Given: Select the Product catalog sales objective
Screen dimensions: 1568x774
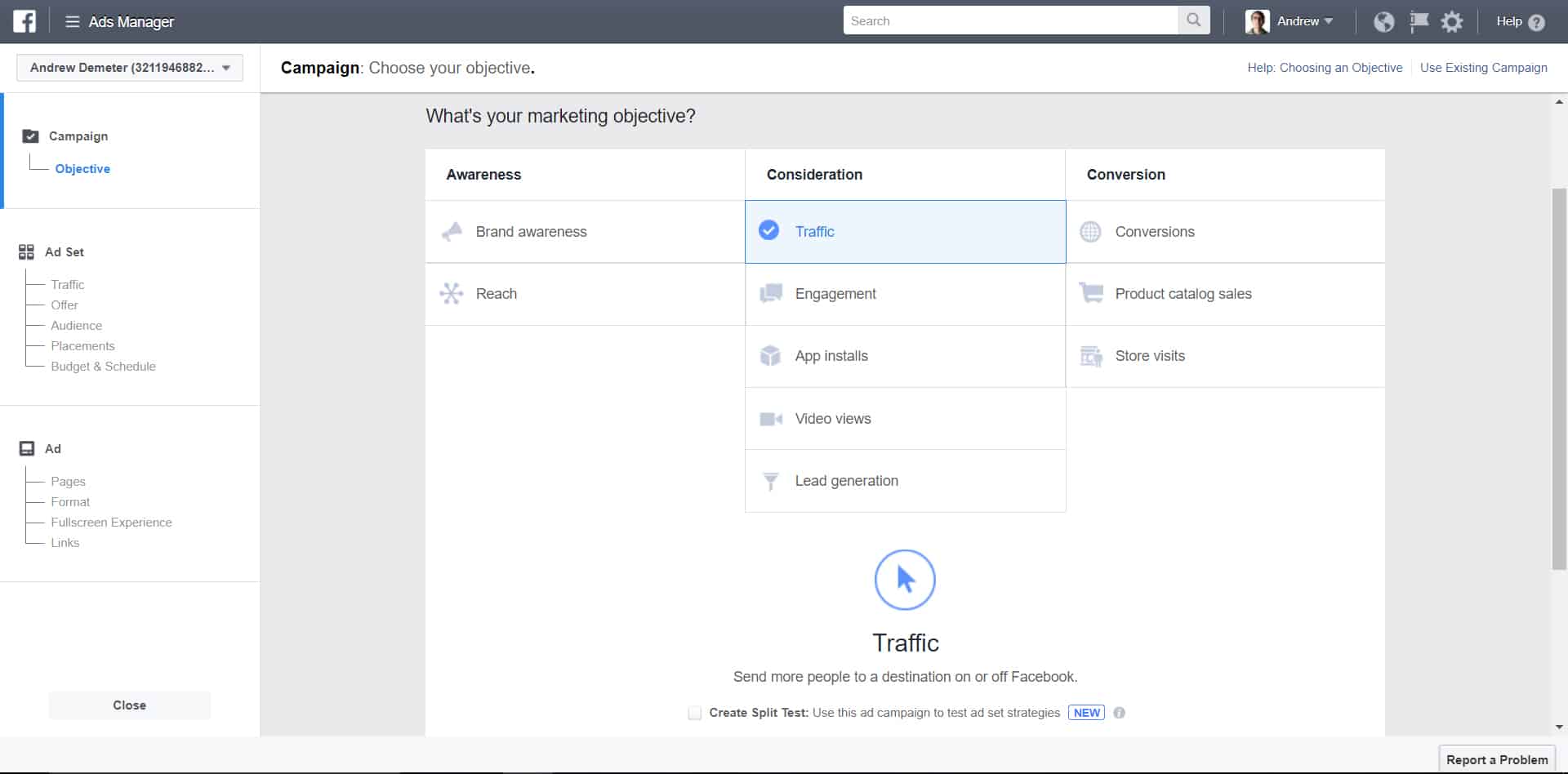Looking at the screenshot, I should coord(1225,294).
